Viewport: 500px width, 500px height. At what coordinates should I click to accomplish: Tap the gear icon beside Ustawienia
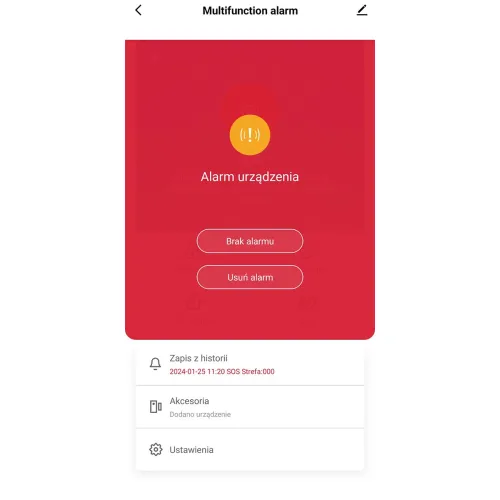[x=156, y=449]
